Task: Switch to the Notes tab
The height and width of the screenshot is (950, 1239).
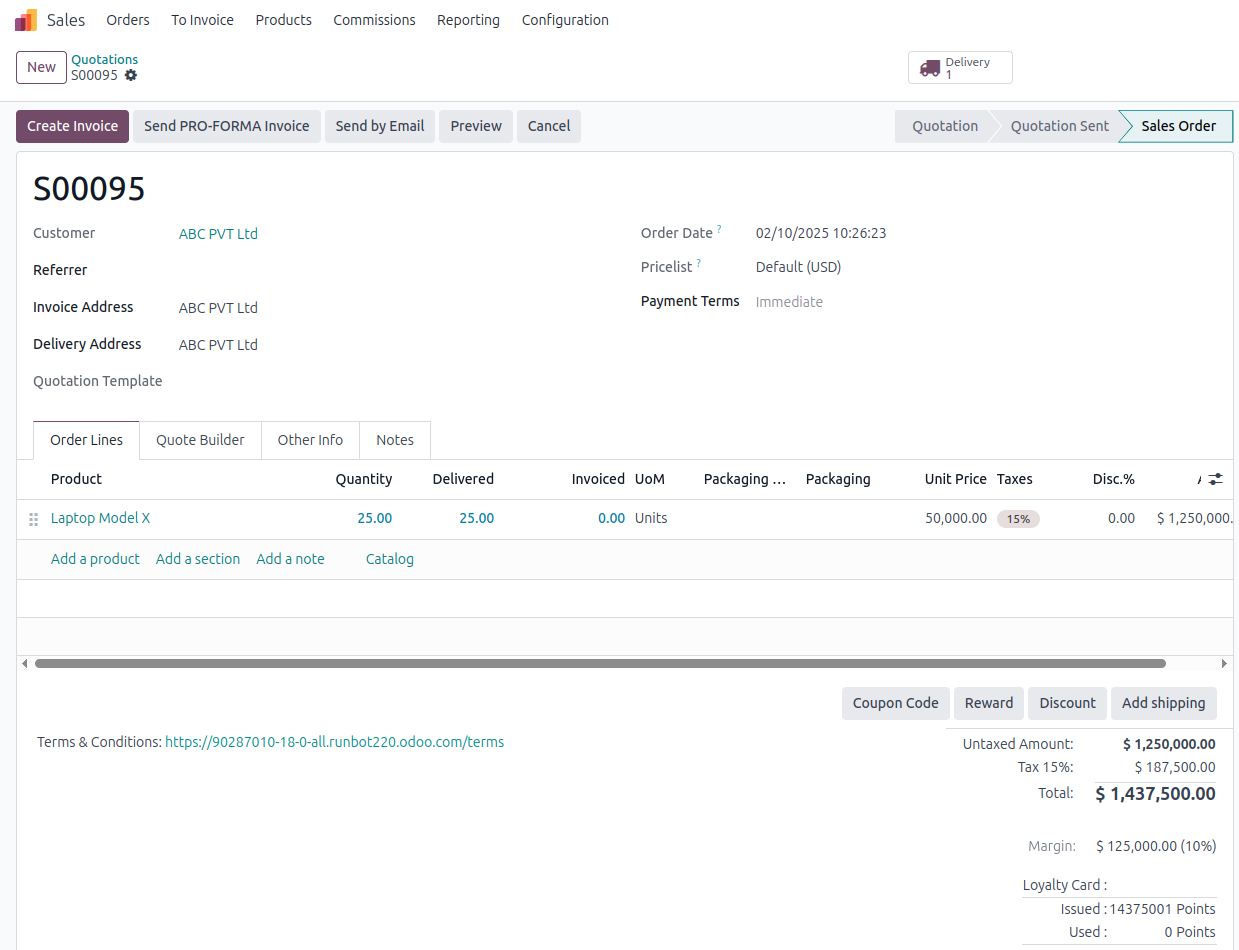Action: pos(394,440)
